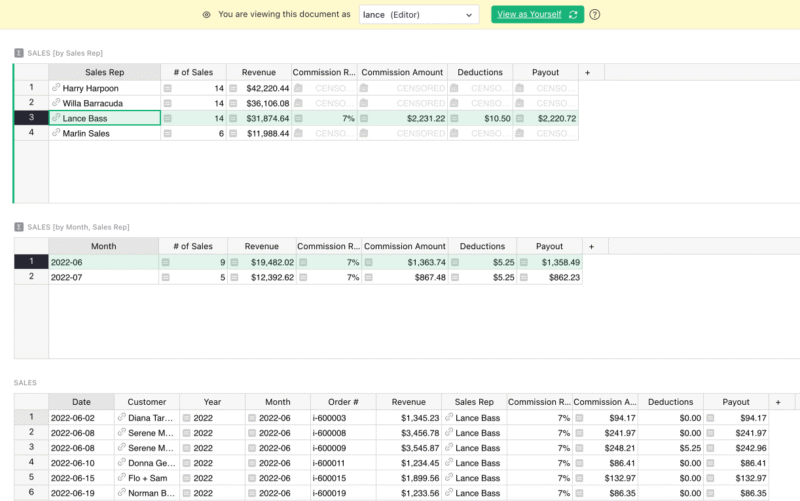Add a column to the Month summary table
Viewport: 800px width, 501px height.
(591, 246)
